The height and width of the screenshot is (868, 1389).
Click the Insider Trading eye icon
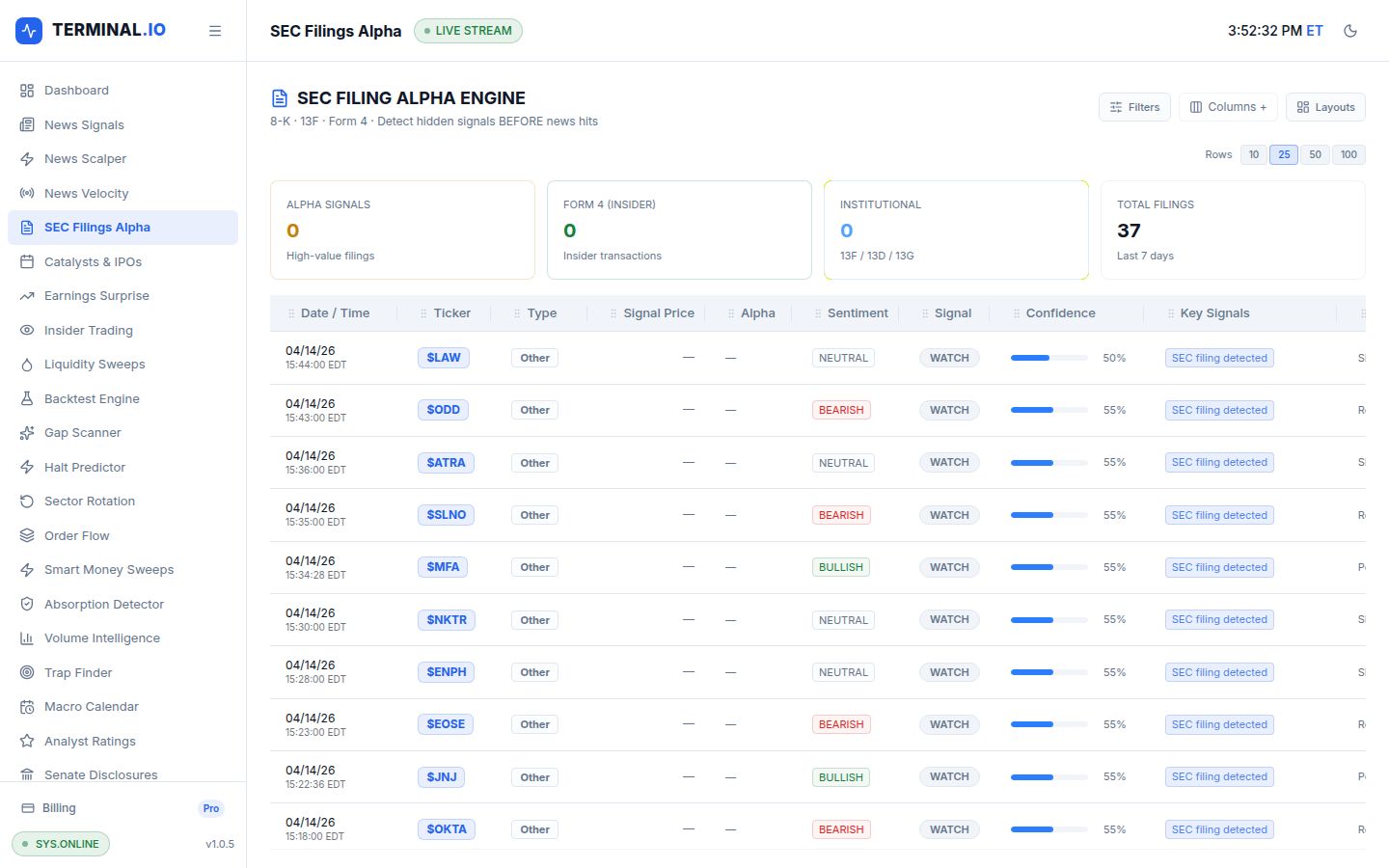click(x=27, y=330)
